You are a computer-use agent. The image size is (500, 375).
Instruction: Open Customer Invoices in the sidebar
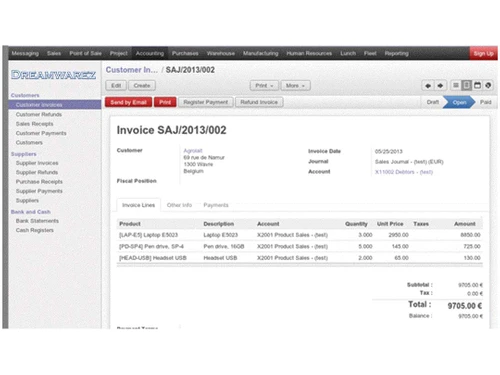(x=55, y=105)
